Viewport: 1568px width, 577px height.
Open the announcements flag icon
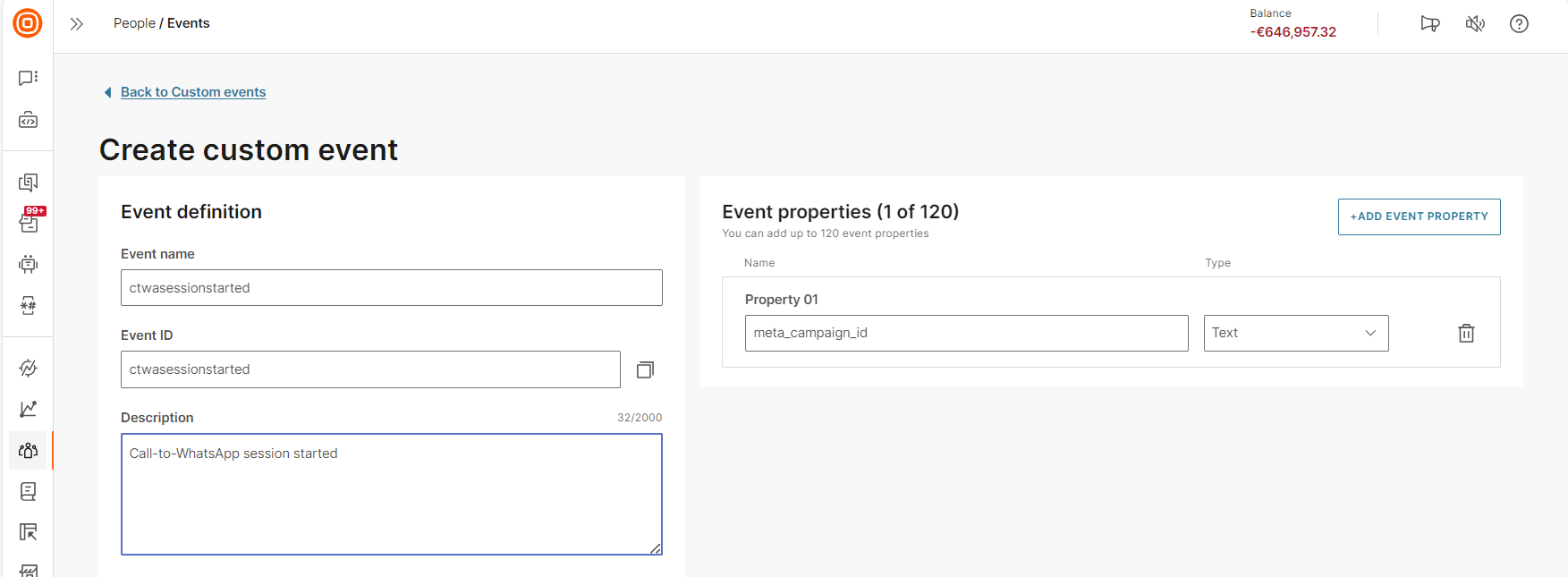1430,24
